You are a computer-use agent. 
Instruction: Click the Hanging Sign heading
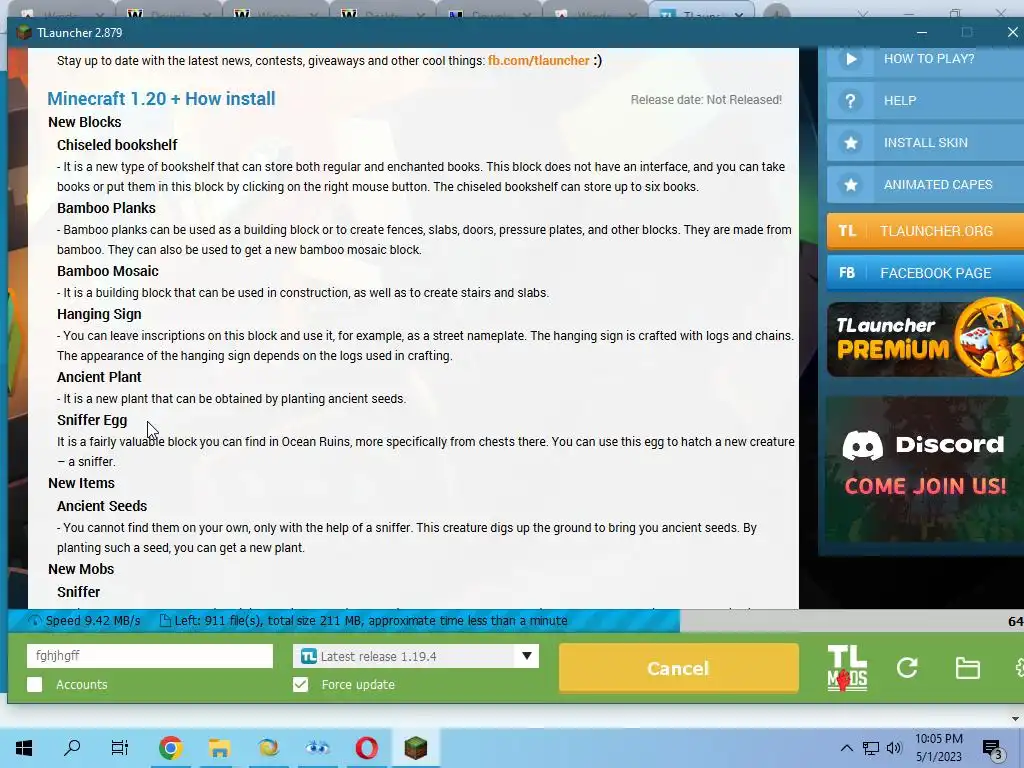[99, 314]
